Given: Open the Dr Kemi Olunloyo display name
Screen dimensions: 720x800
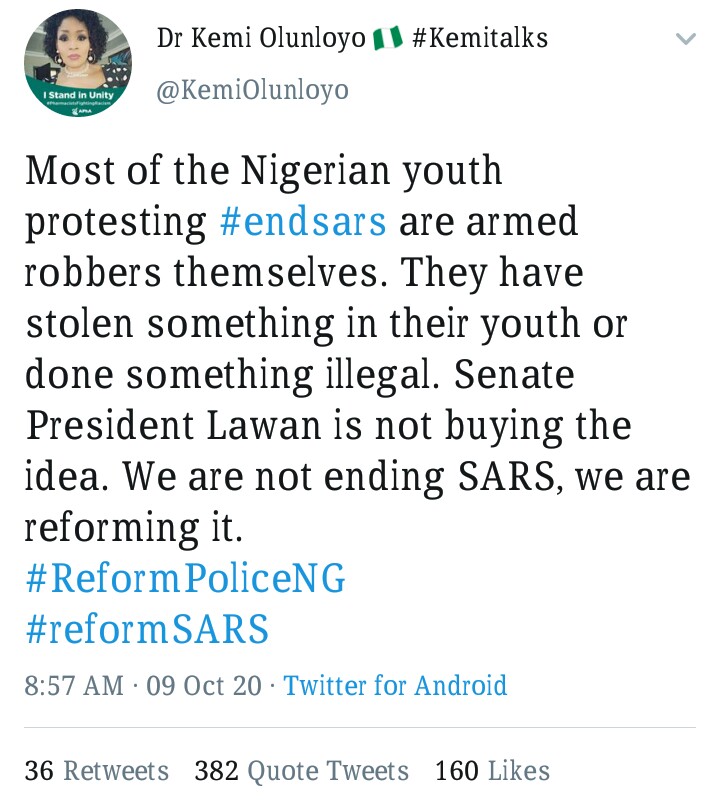Looking at the screenshot, I should click(260, 39).
